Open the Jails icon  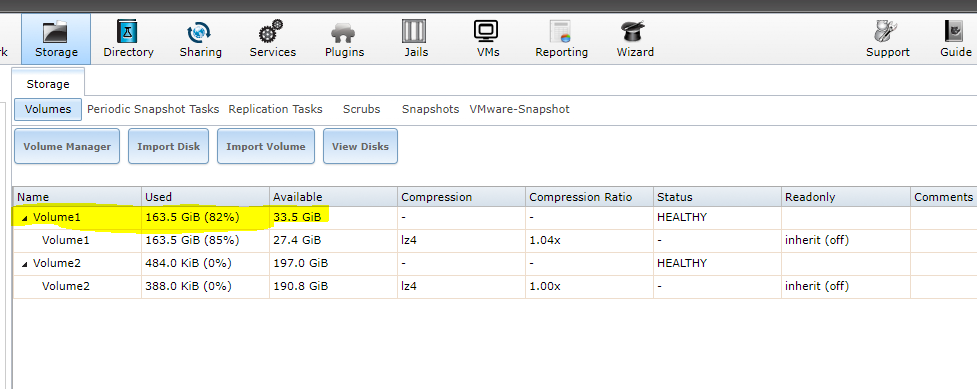pyautogui.click(x=415, y=31)
